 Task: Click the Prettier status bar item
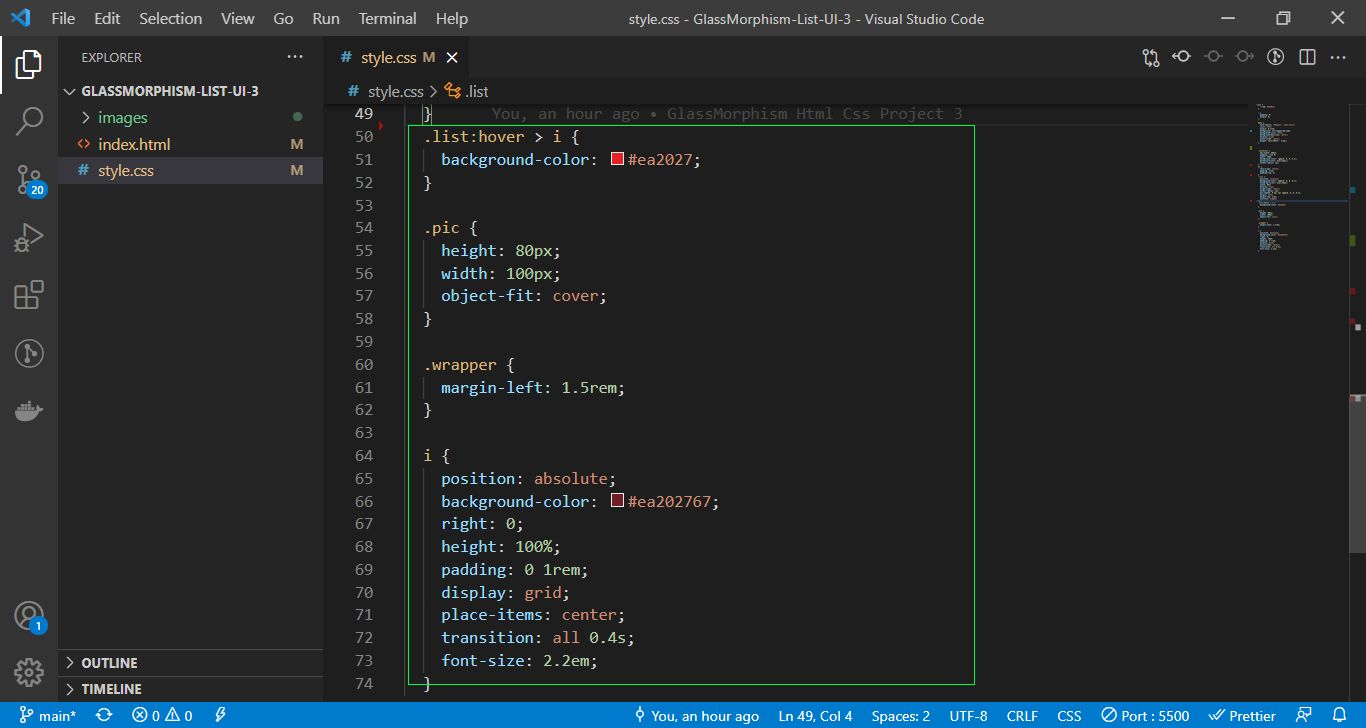pyautogui.click(x=1242, y=716)
